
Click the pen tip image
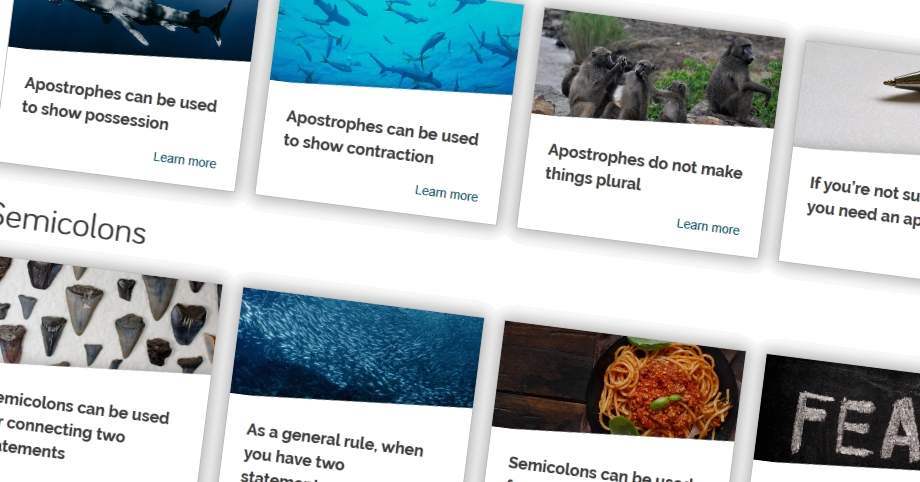[x=858, y=96]
